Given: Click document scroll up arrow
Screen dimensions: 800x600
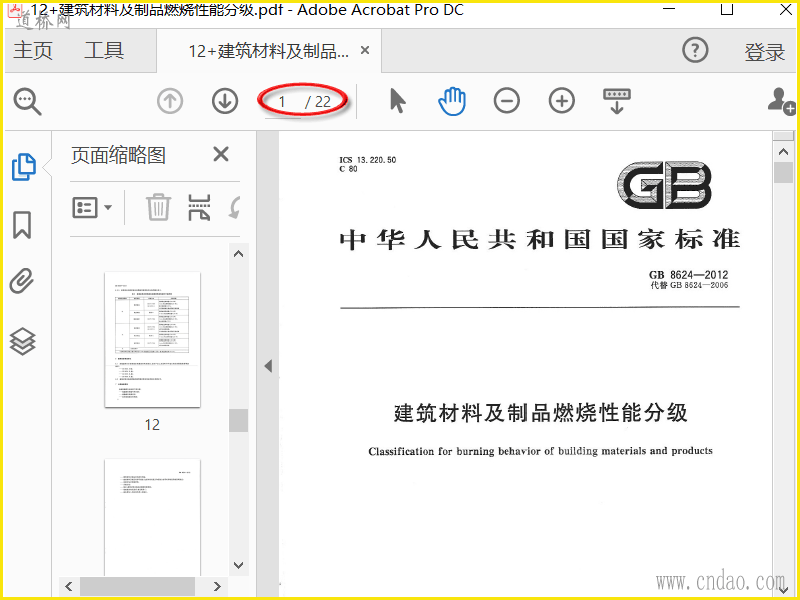Looking at the screenshot, I should (783, 152).
